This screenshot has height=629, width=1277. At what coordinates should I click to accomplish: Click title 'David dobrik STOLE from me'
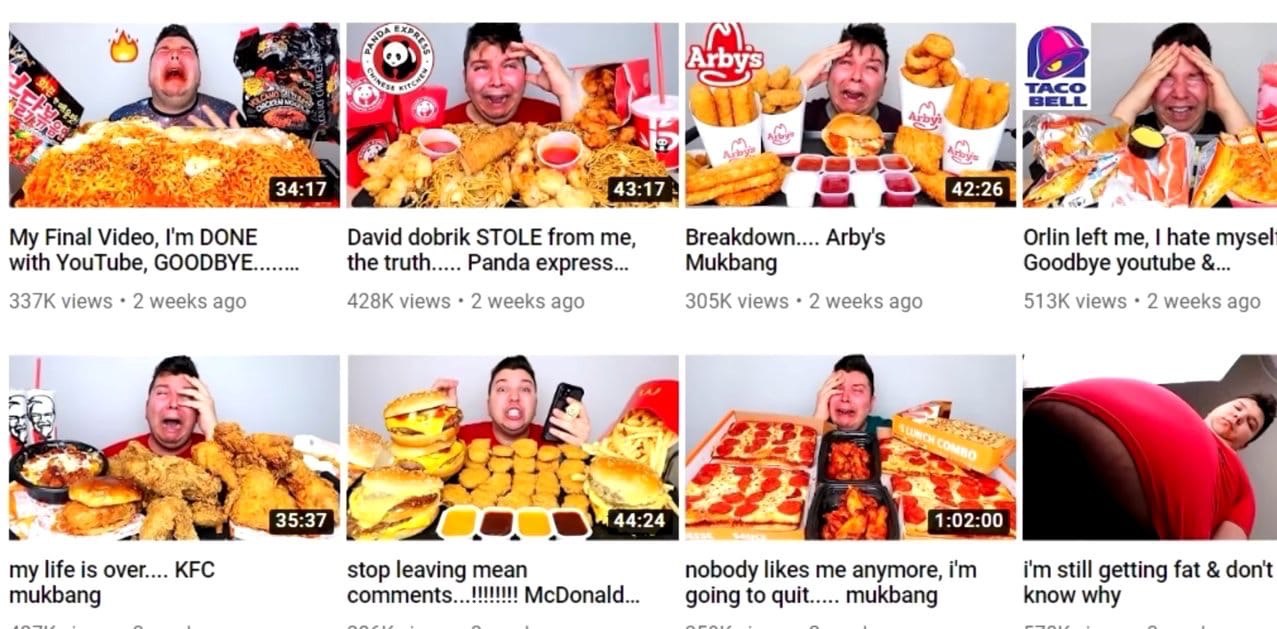click(x=493, y=250)
